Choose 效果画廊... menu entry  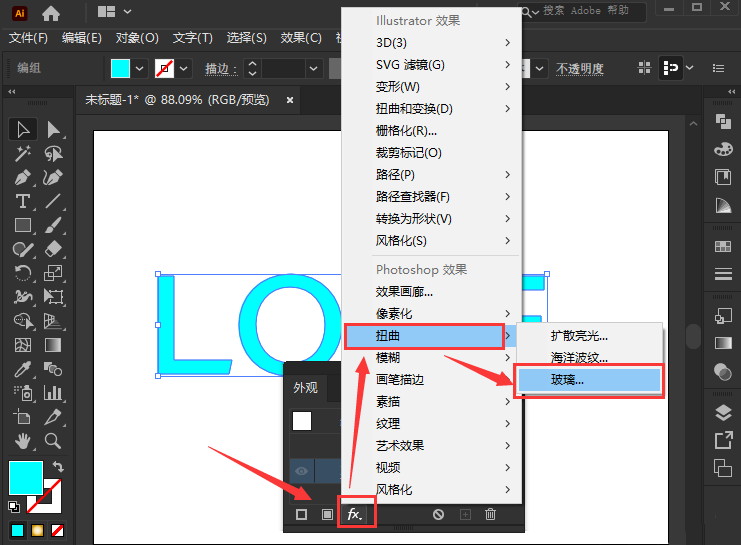click(x=431, y=292)
